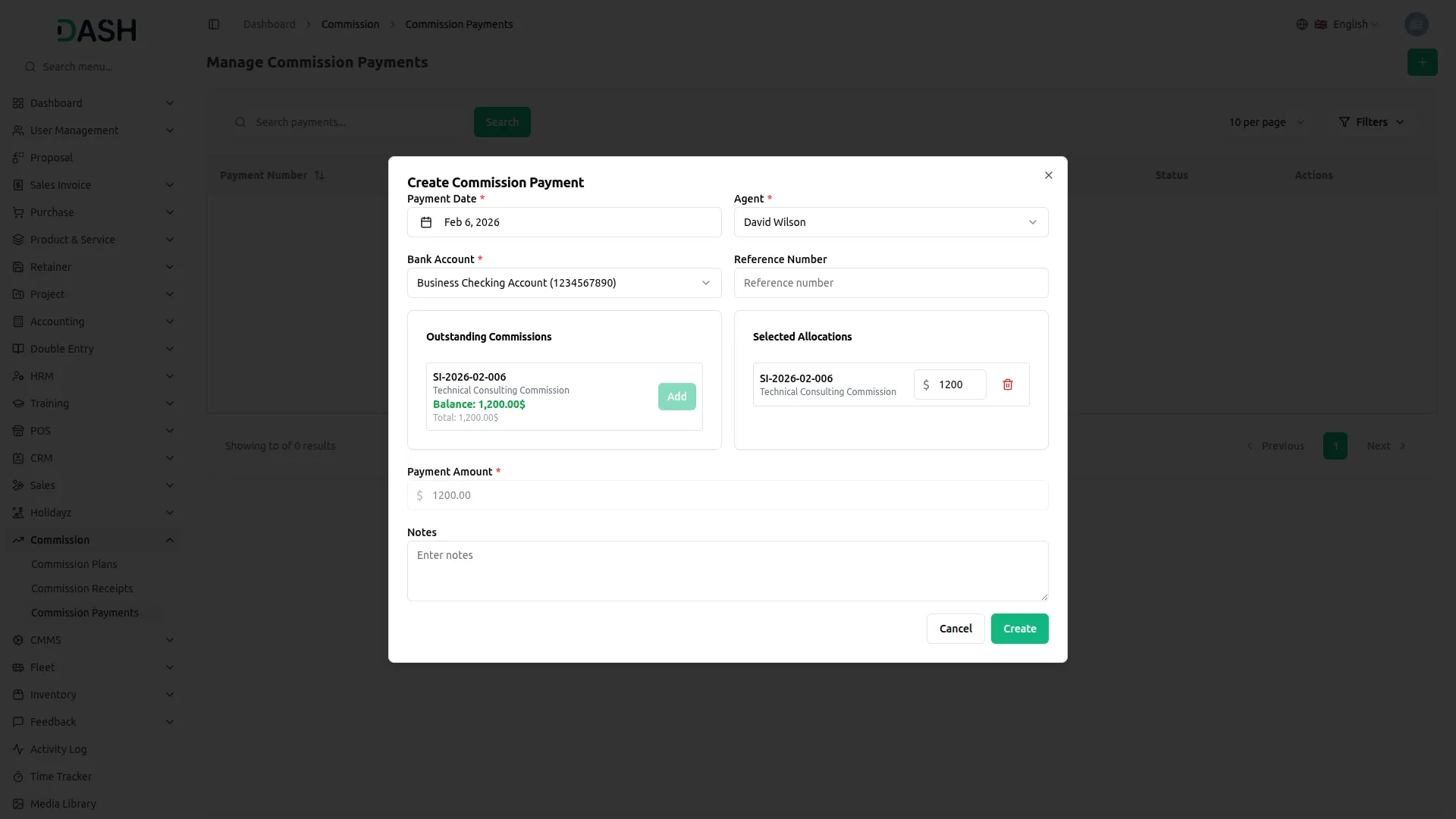Click the CRM sidebar icon
The width and height of the screenshot is (1456, 819).
(18, 458)
